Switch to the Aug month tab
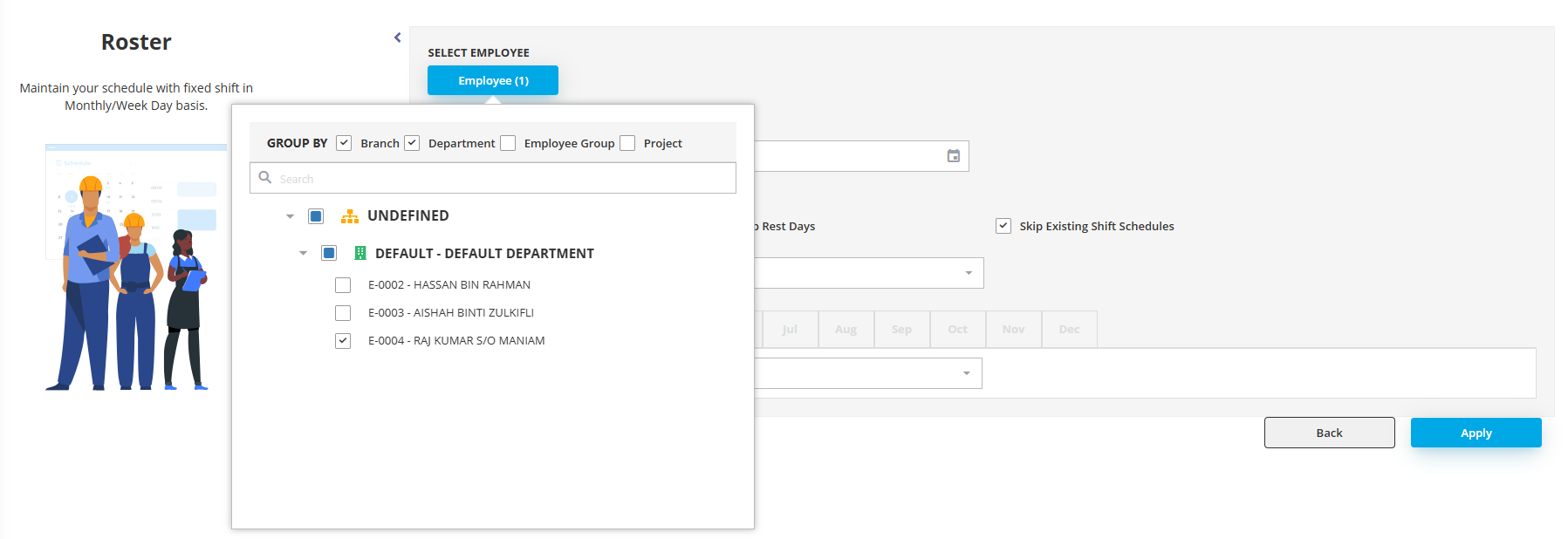 [x=846, y=330]
